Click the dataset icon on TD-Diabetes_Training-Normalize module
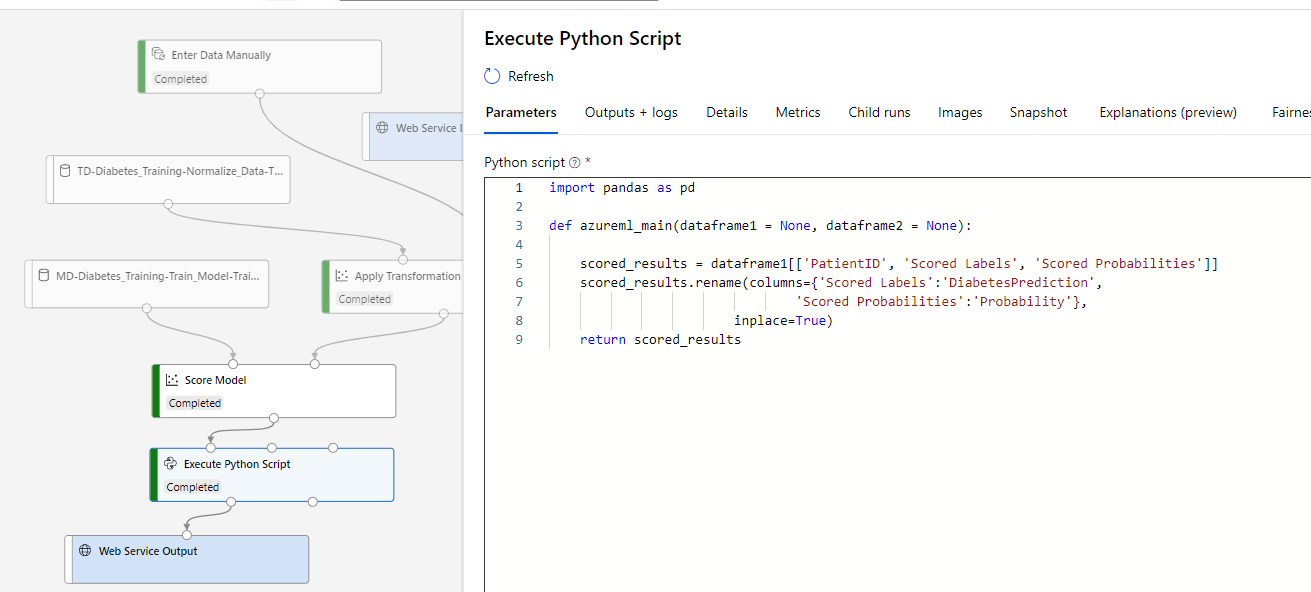Screen dimensions: 1311x592 [63, 170]
